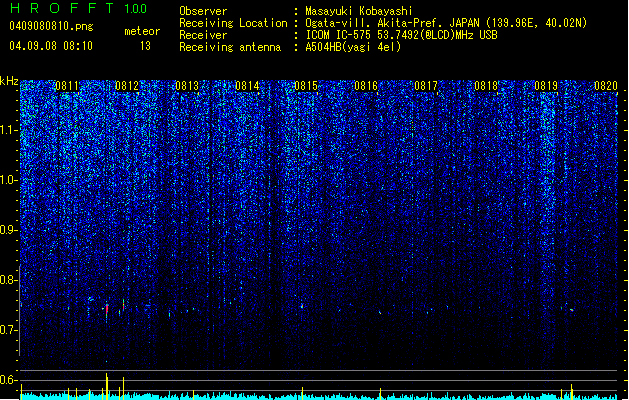Click the HROFFT 1.0.0 title text
This screenshot has width=629, height=400.
[x=78, y=8]
